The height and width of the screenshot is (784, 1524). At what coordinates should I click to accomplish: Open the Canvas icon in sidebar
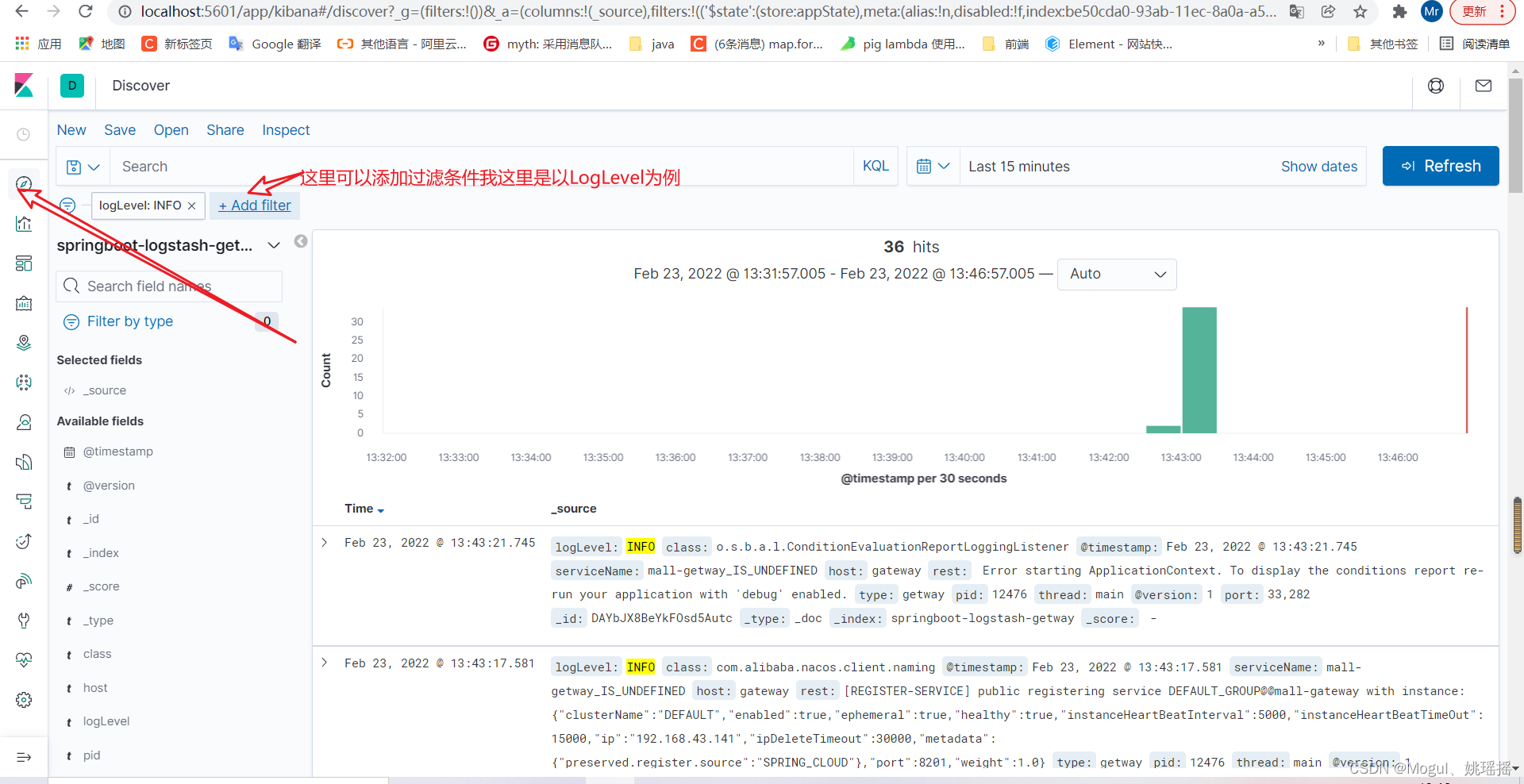click(x=24, y=303)
